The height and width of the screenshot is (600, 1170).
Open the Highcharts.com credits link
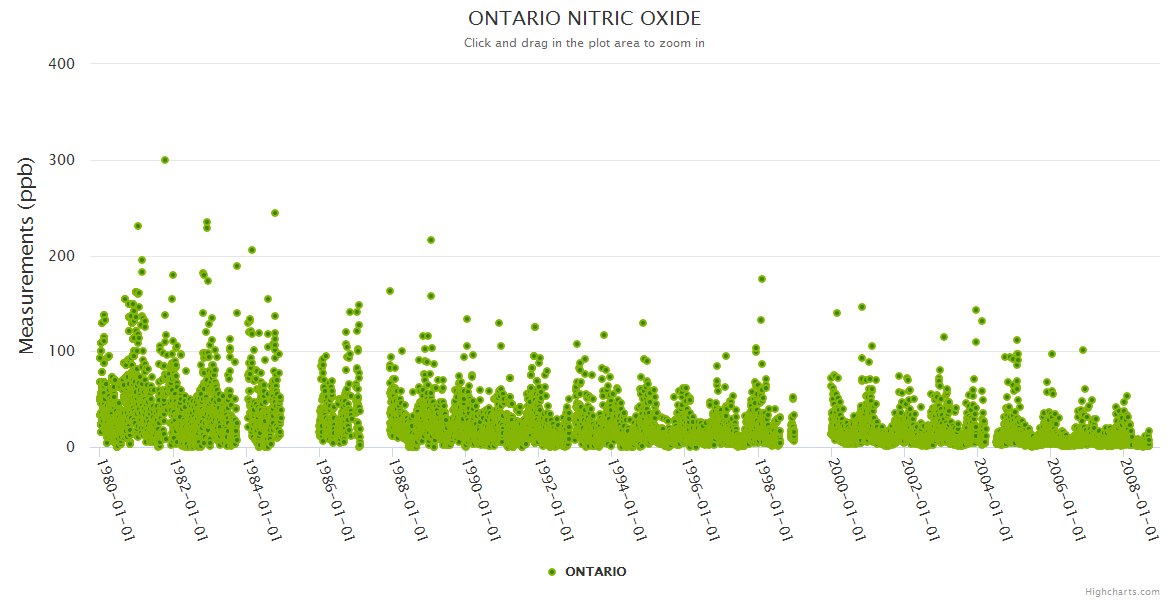[1122, 592]
